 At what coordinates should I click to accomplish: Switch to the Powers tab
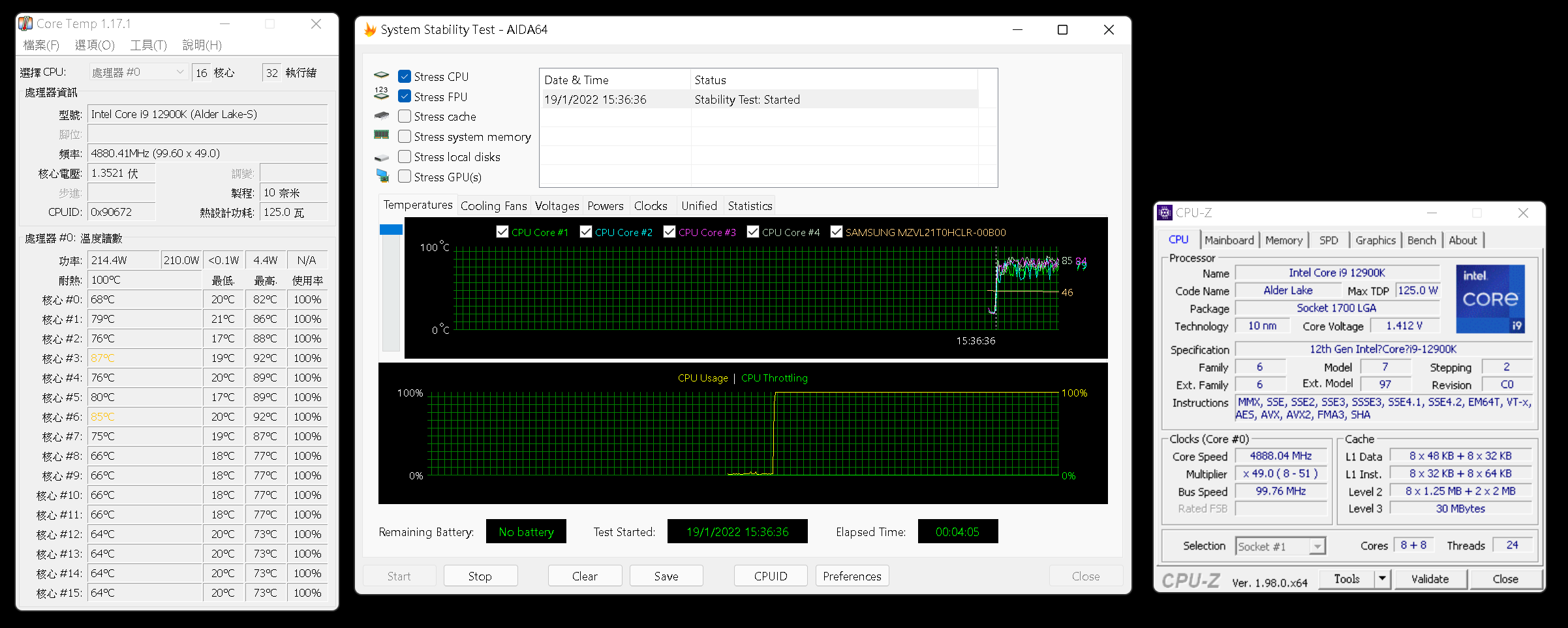[606, 206]
